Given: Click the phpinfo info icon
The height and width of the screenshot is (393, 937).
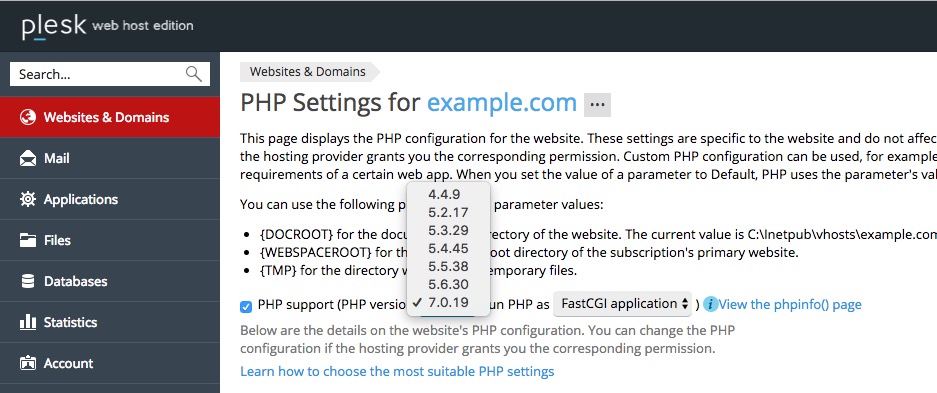Looking at the screenshot, I should click(x=710, y=305).
